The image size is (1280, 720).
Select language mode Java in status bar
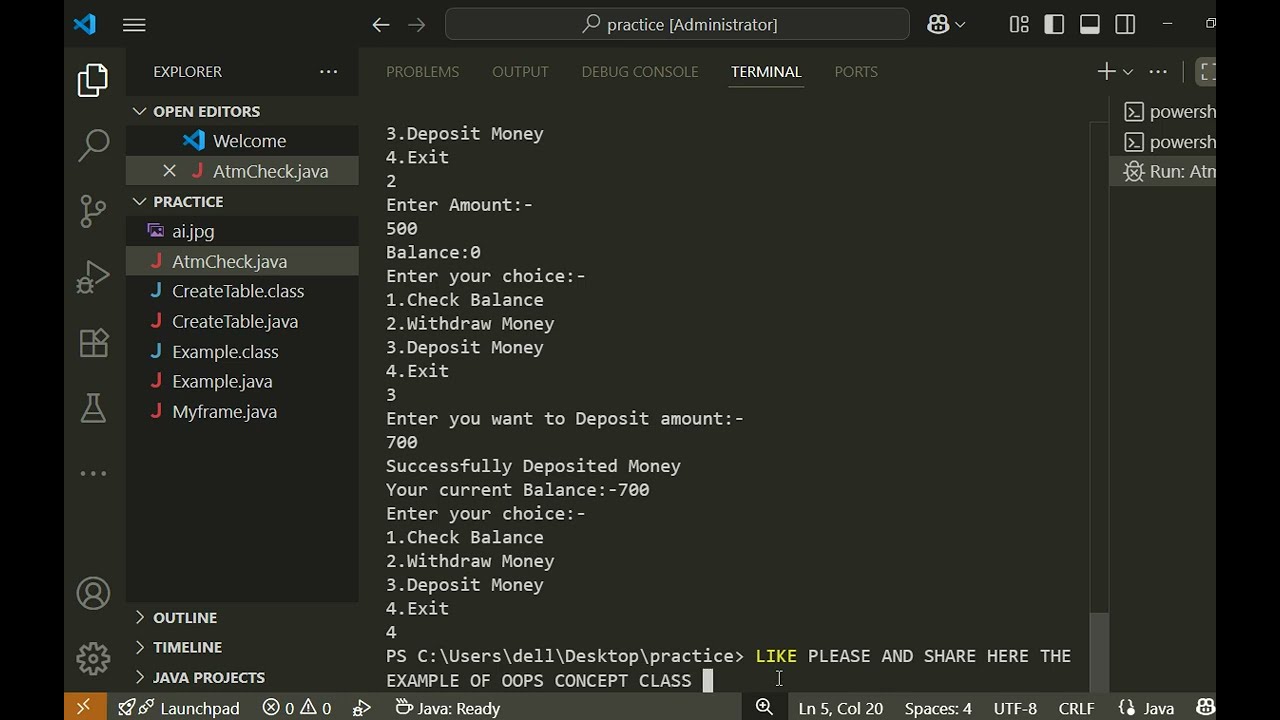pyautogui.click(x=1146, y=707)
